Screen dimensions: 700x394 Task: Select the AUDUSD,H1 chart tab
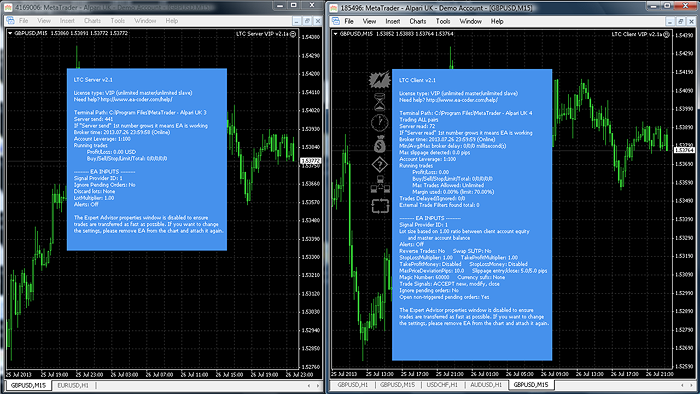tap(485, 385)
